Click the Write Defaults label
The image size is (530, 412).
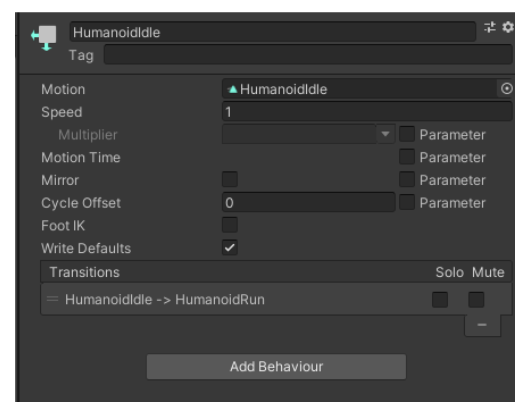(x=86, y=248)
